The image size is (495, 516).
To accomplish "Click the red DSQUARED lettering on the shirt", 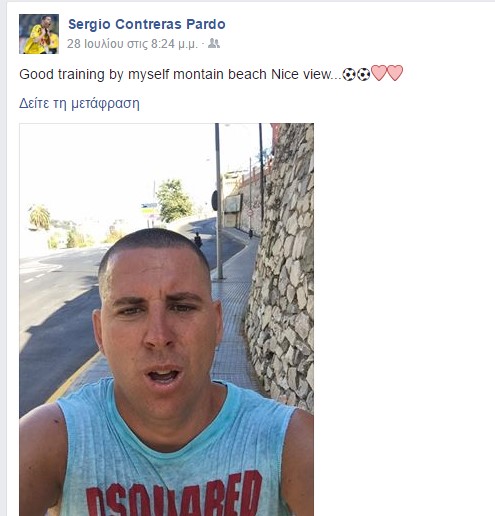I will 174,495.
